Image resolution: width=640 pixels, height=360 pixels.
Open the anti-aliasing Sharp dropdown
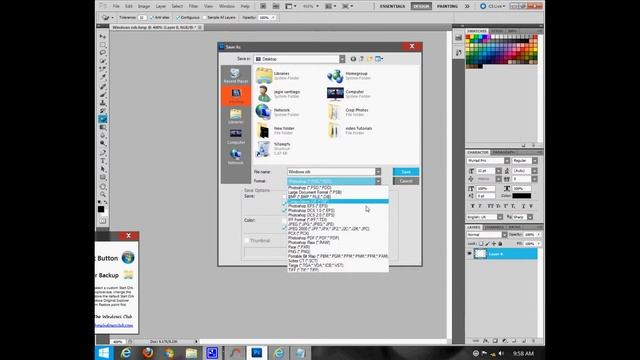530,217
